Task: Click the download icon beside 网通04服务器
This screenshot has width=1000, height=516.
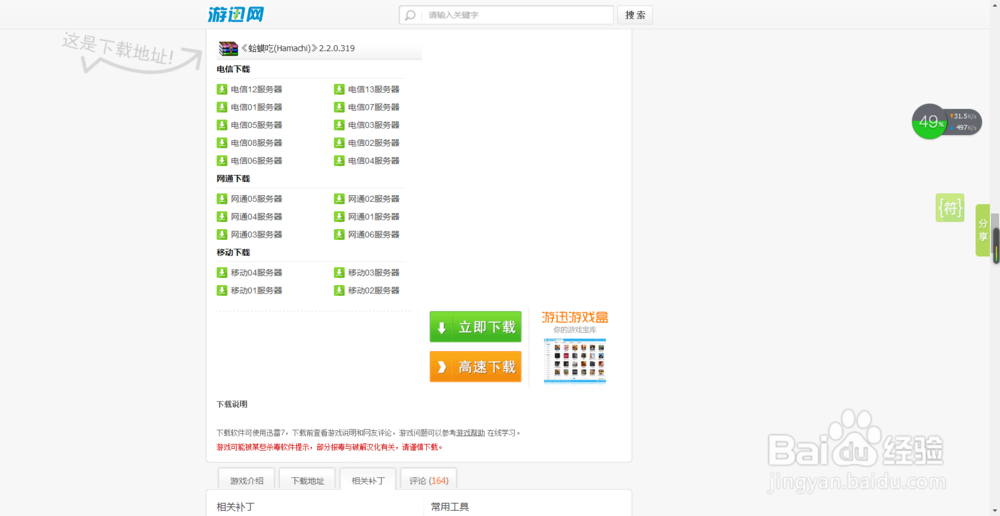Action: 222,217
